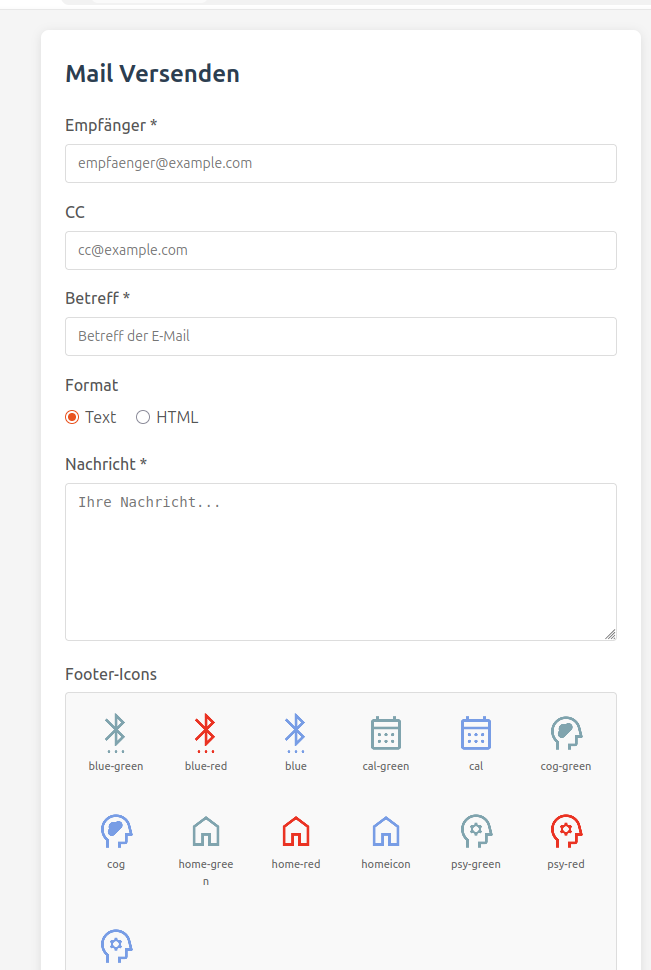The image size is (651, 970).
Task: Pick the plain blue Bluetooth icon
Action: click(x=296, y=733)
